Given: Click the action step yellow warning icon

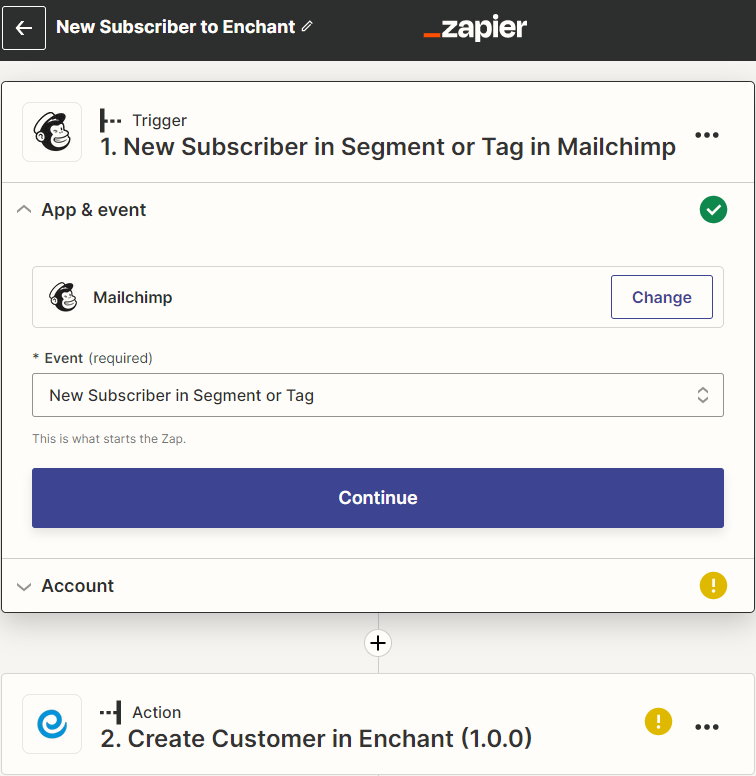Looking at the screenshot, I should point(658,721).
